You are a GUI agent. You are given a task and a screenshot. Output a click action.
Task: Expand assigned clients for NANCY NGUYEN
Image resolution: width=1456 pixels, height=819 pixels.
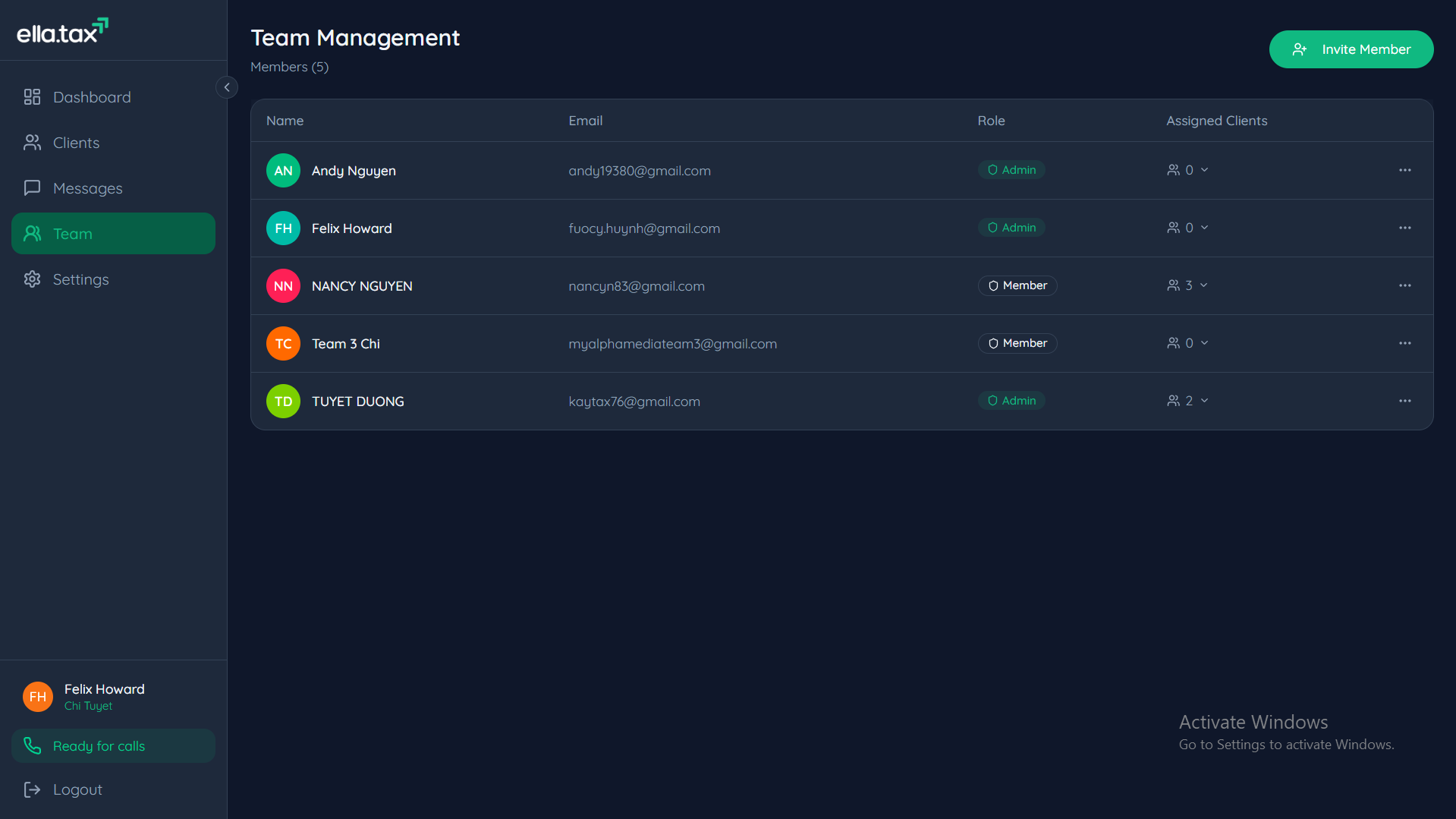1205,285
